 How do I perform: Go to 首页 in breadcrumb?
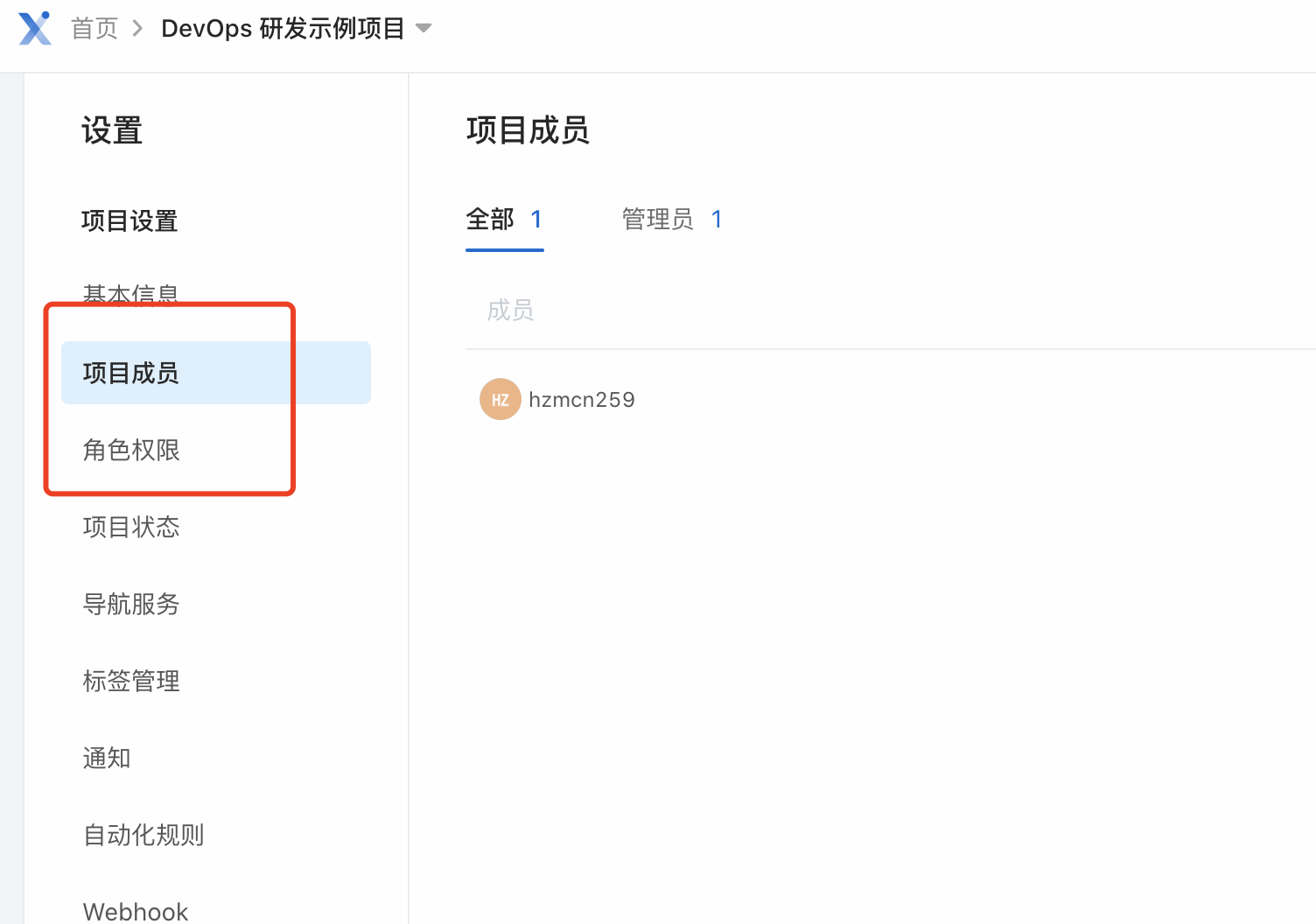pos(94,28)
